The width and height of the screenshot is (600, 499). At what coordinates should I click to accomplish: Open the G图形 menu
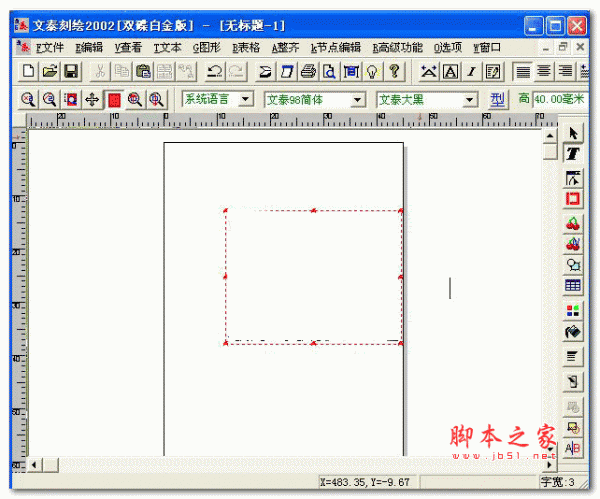click(x=207, y=48)
